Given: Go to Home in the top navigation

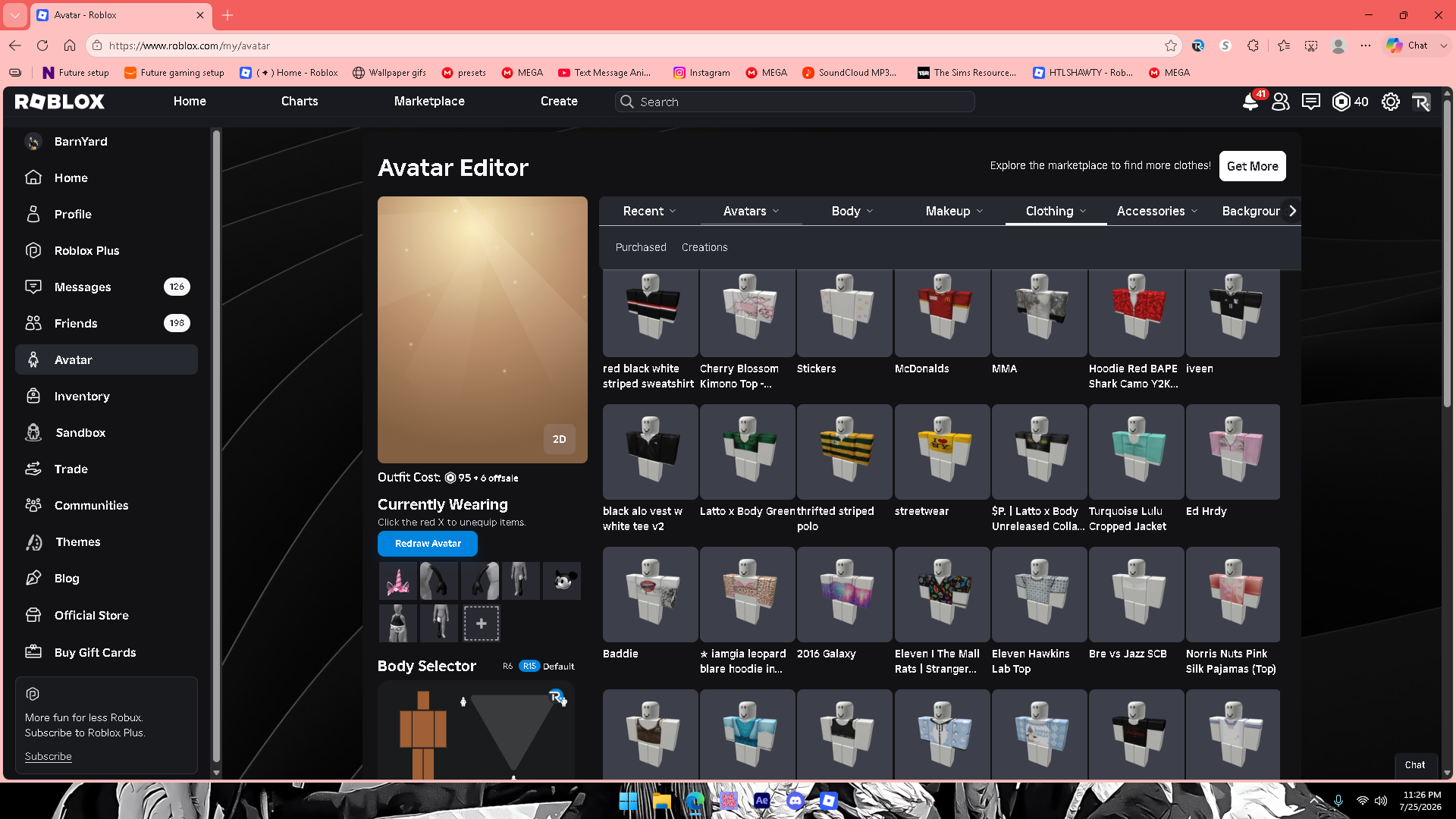Looking at the screenshot, I should coord(190,102).
